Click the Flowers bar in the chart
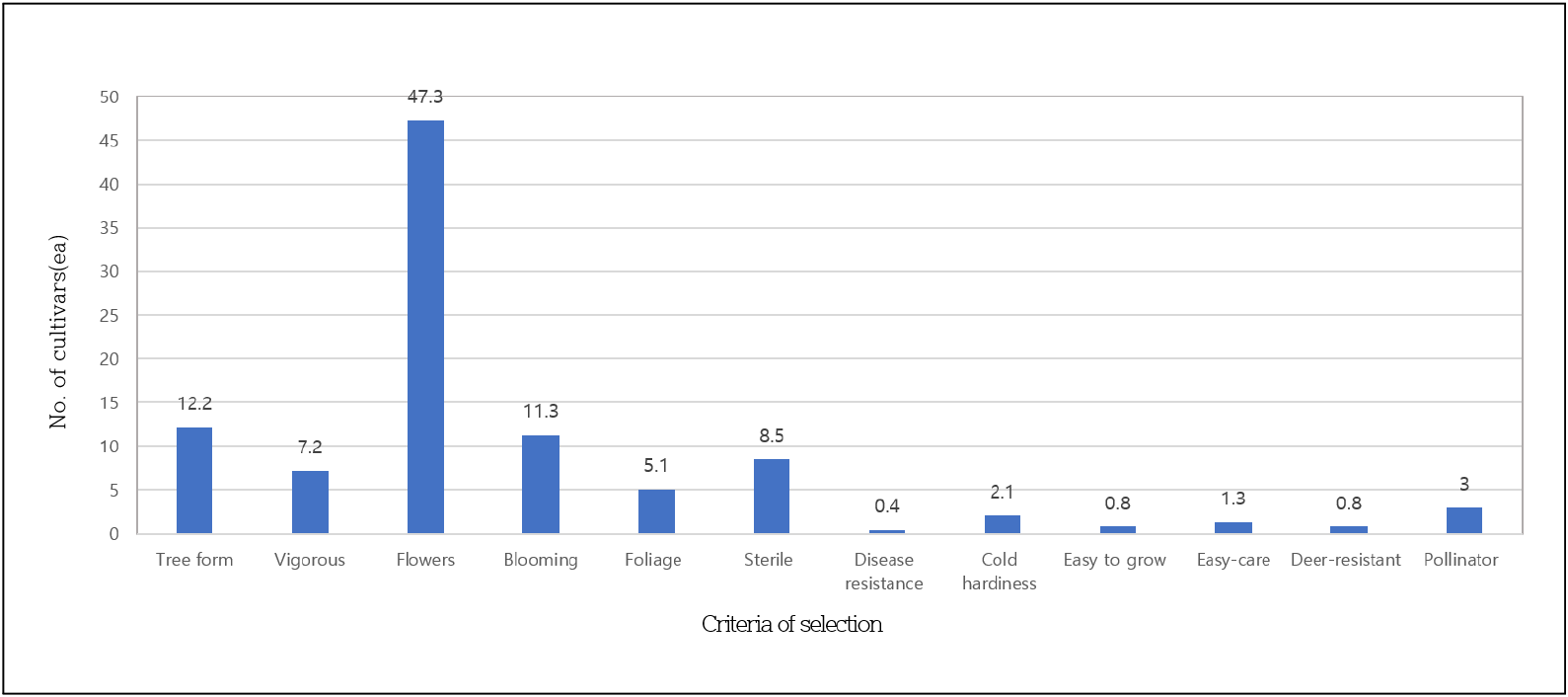Viewport: 1568px width, 697px height. pyautogui.click(x=425, y=327)
